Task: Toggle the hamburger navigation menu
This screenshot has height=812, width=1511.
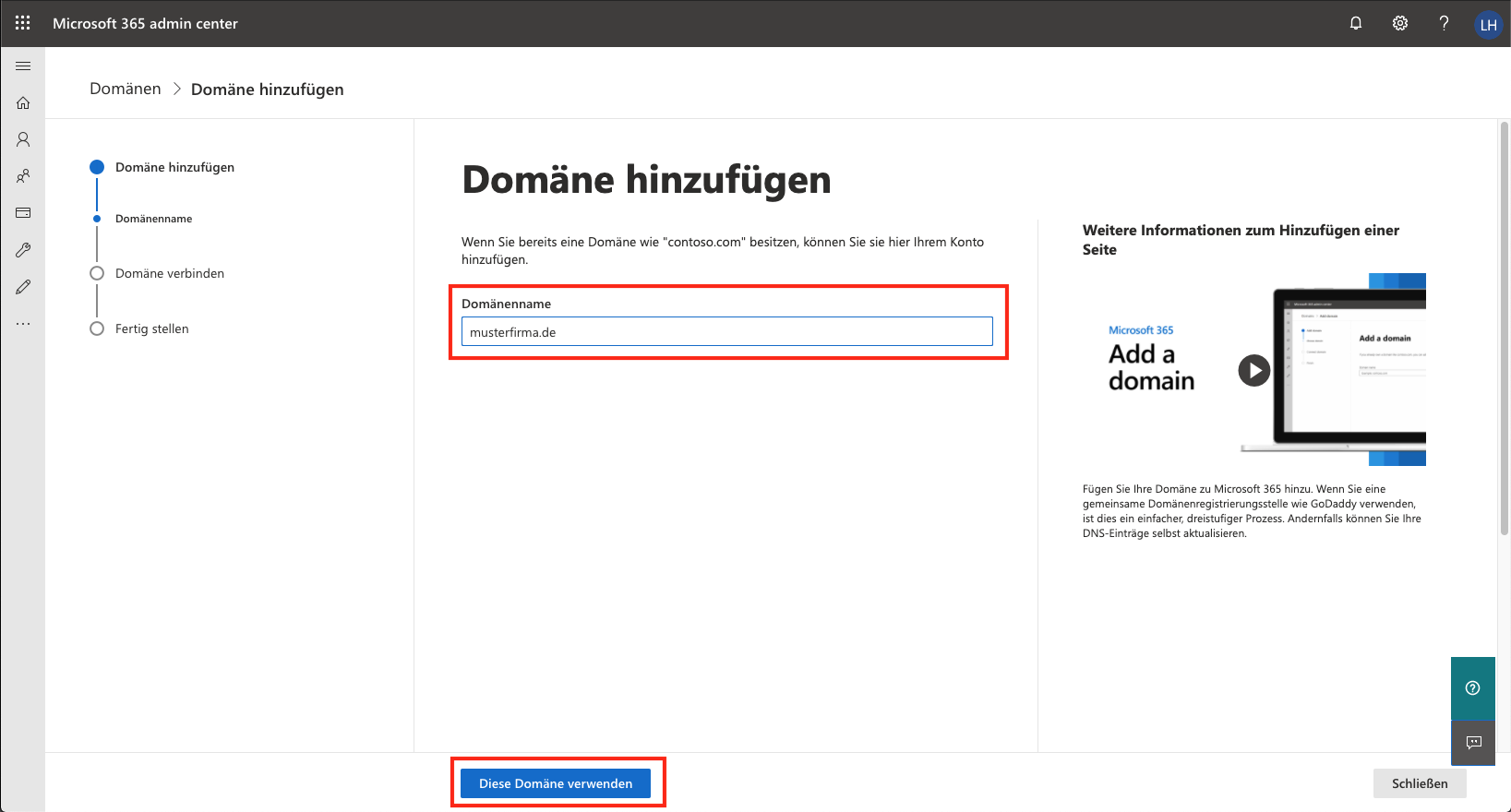Action: coord(23,66)
